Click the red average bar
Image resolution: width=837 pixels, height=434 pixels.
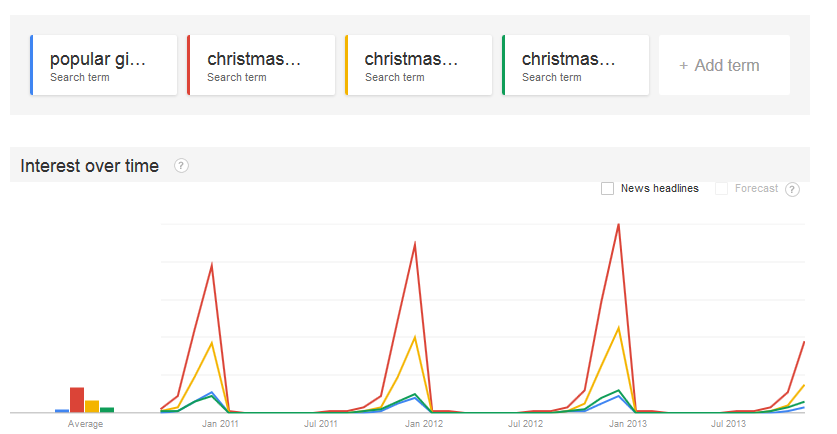[x=77, y=400]
